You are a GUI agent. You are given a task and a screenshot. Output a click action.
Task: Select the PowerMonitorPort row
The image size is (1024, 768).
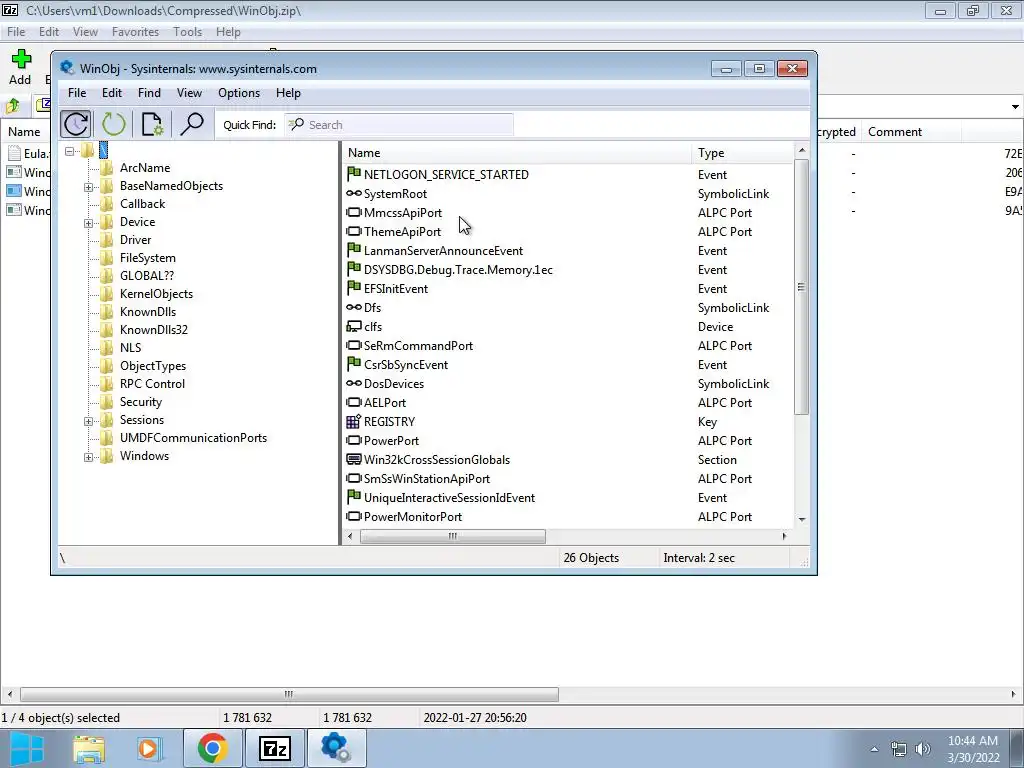point(568,517)
